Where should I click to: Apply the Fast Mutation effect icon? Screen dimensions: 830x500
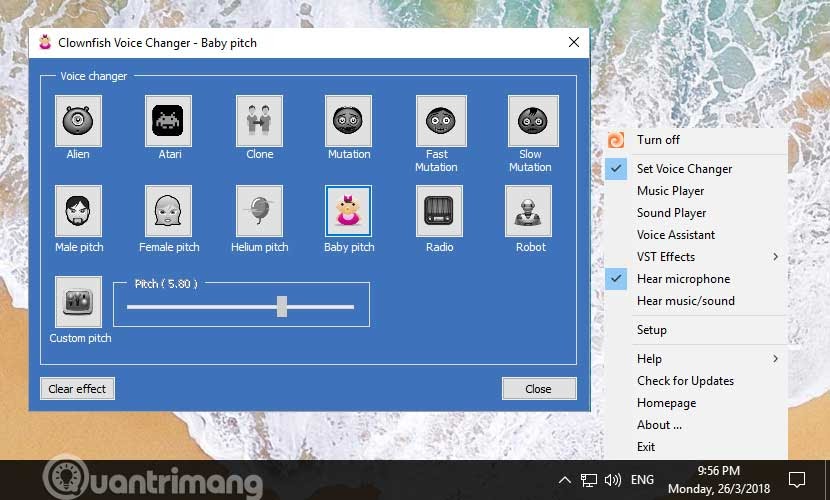(441, 121)
